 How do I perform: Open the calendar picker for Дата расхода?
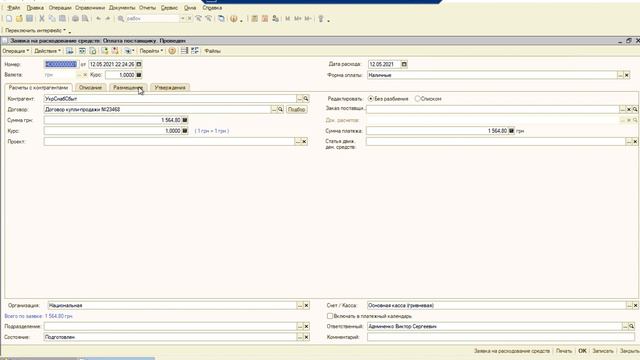pos(404,64)
